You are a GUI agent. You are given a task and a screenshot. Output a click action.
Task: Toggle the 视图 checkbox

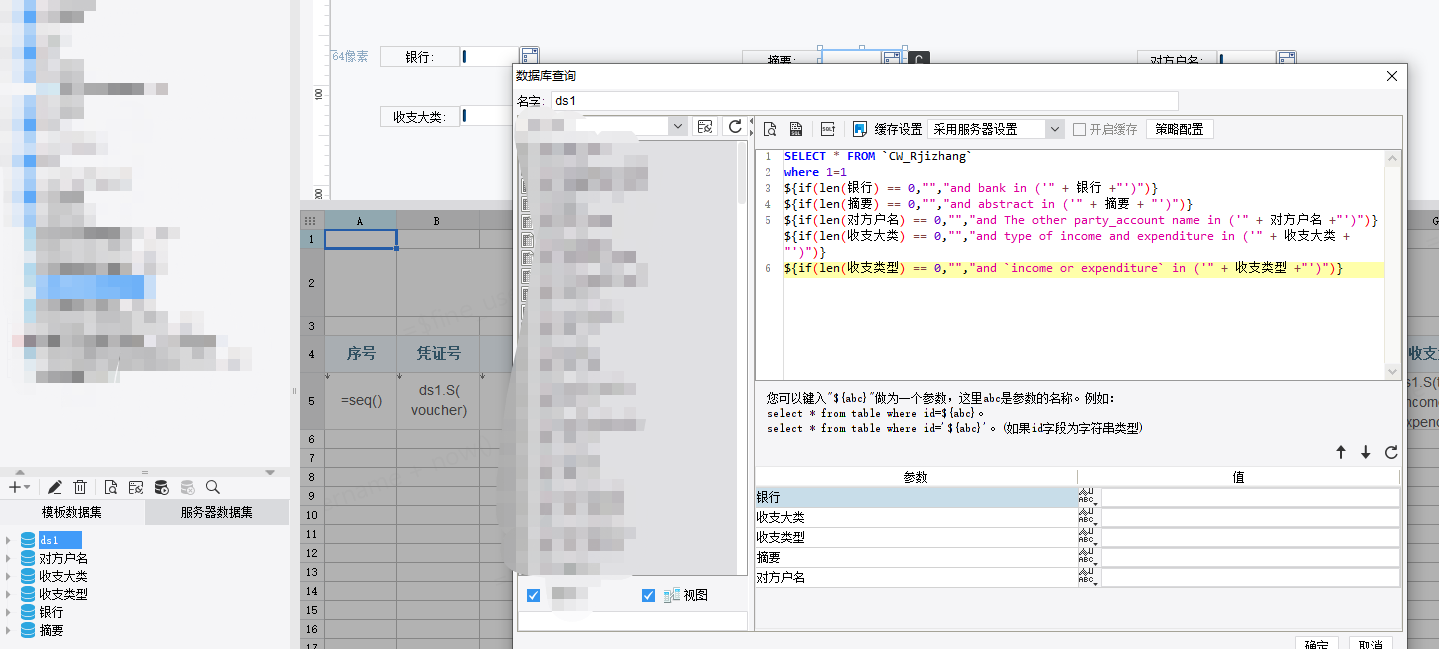pos(648,595)
